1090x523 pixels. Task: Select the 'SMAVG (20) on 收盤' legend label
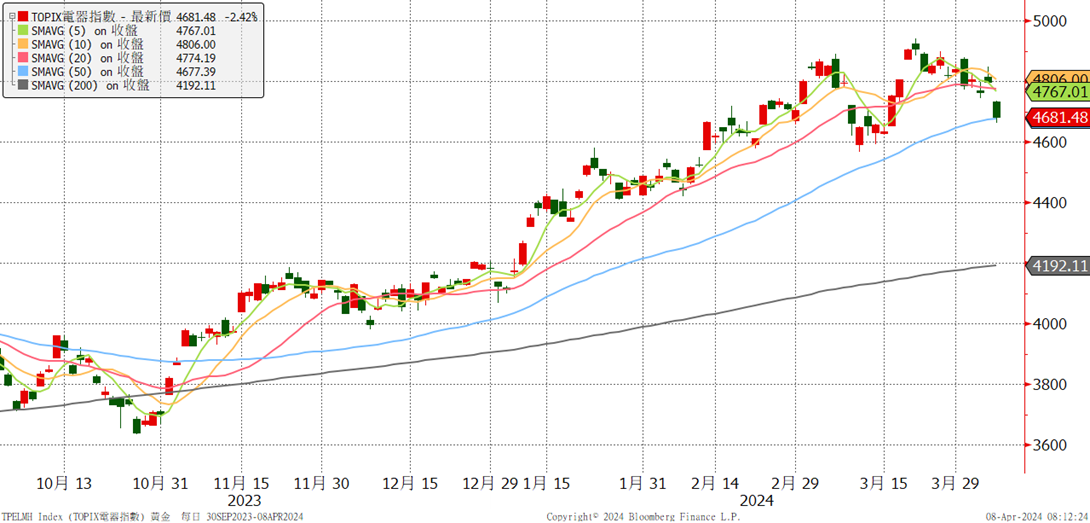(86, 58)
